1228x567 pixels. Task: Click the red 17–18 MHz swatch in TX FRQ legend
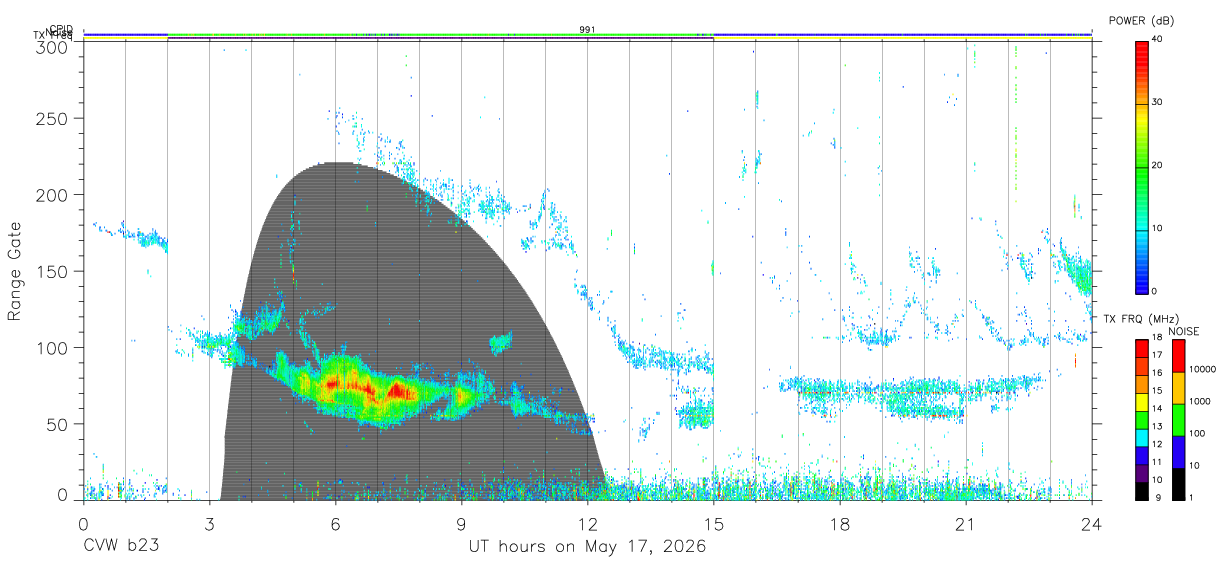1141,349
